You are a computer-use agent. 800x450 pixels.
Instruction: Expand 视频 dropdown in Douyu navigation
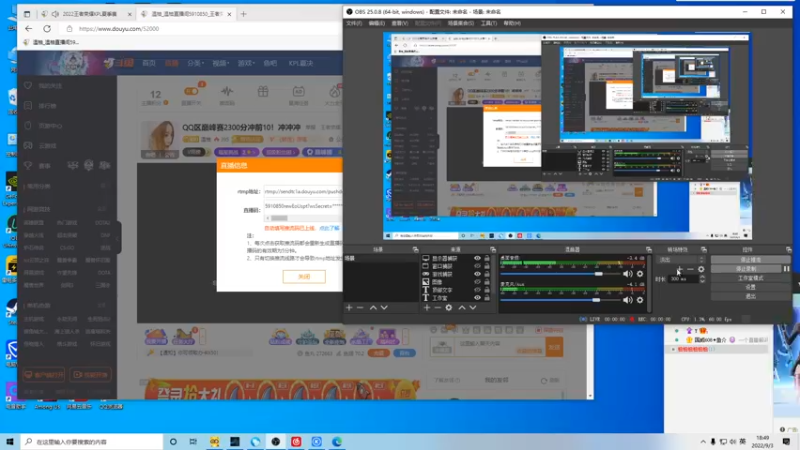pyautogui.click(x=221, y=63)
